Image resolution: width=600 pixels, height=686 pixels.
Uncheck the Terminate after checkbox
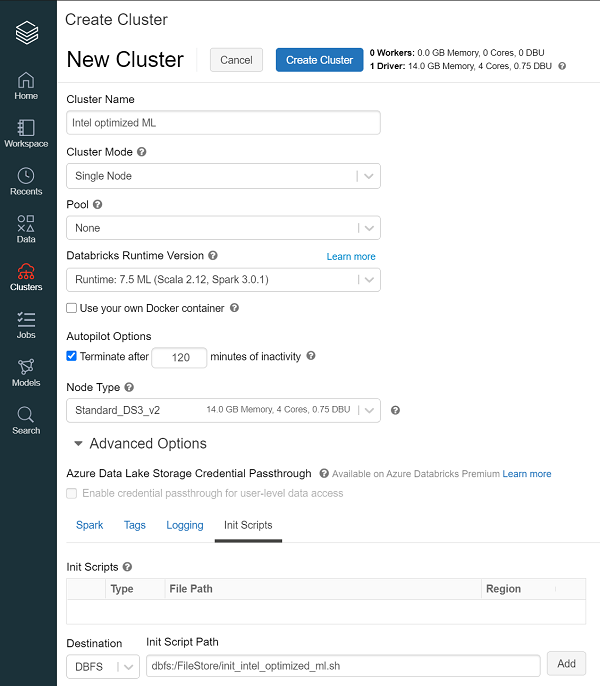click(x=72, y=356)
